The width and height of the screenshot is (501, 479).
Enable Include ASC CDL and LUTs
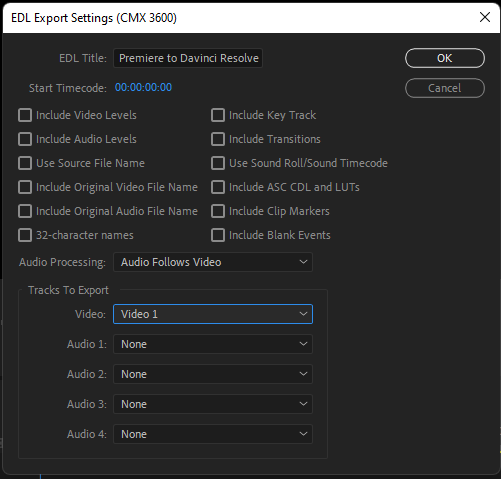(218, 187)
